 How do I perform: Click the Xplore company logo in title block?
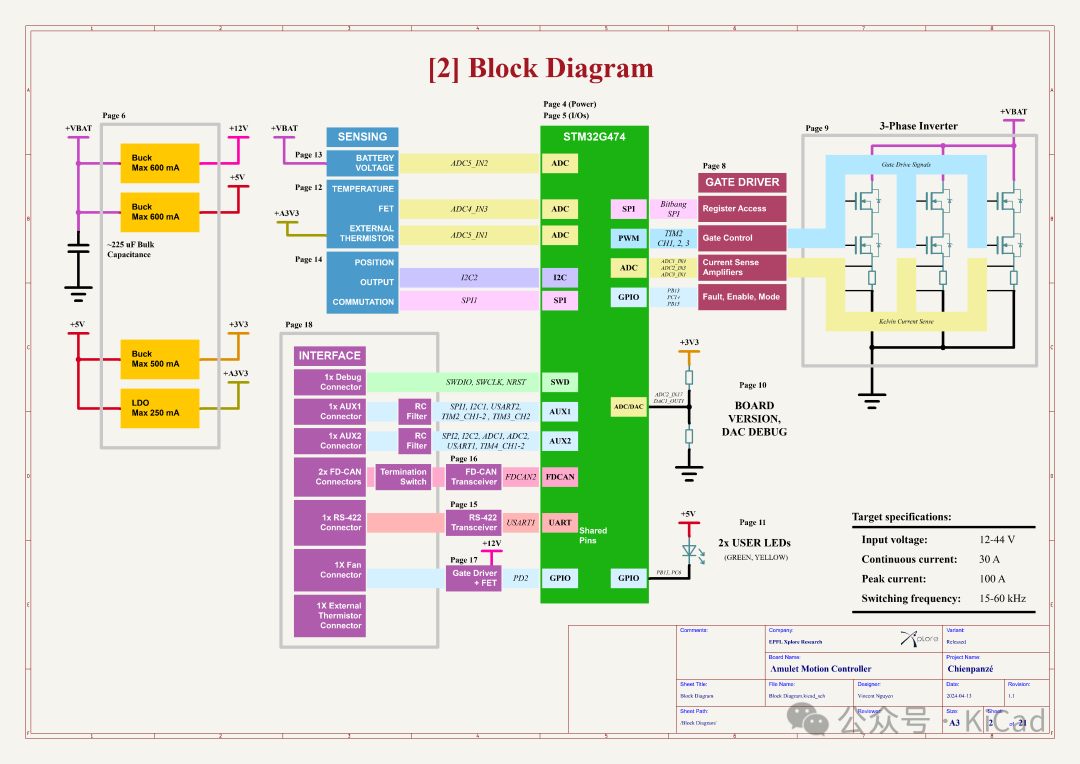(917, 639)
